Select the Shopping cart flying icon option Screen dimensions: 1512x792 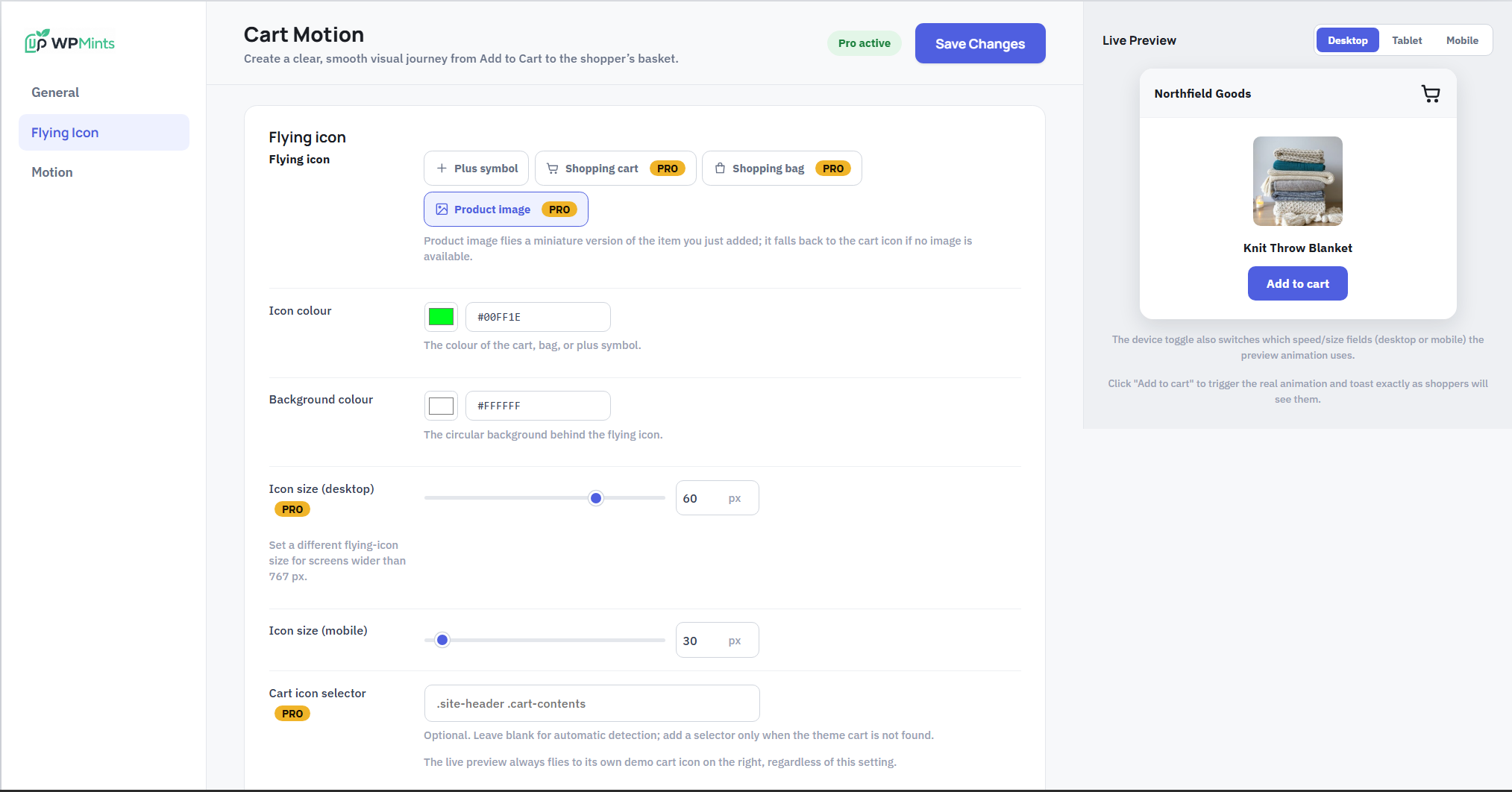pos(615,169)
